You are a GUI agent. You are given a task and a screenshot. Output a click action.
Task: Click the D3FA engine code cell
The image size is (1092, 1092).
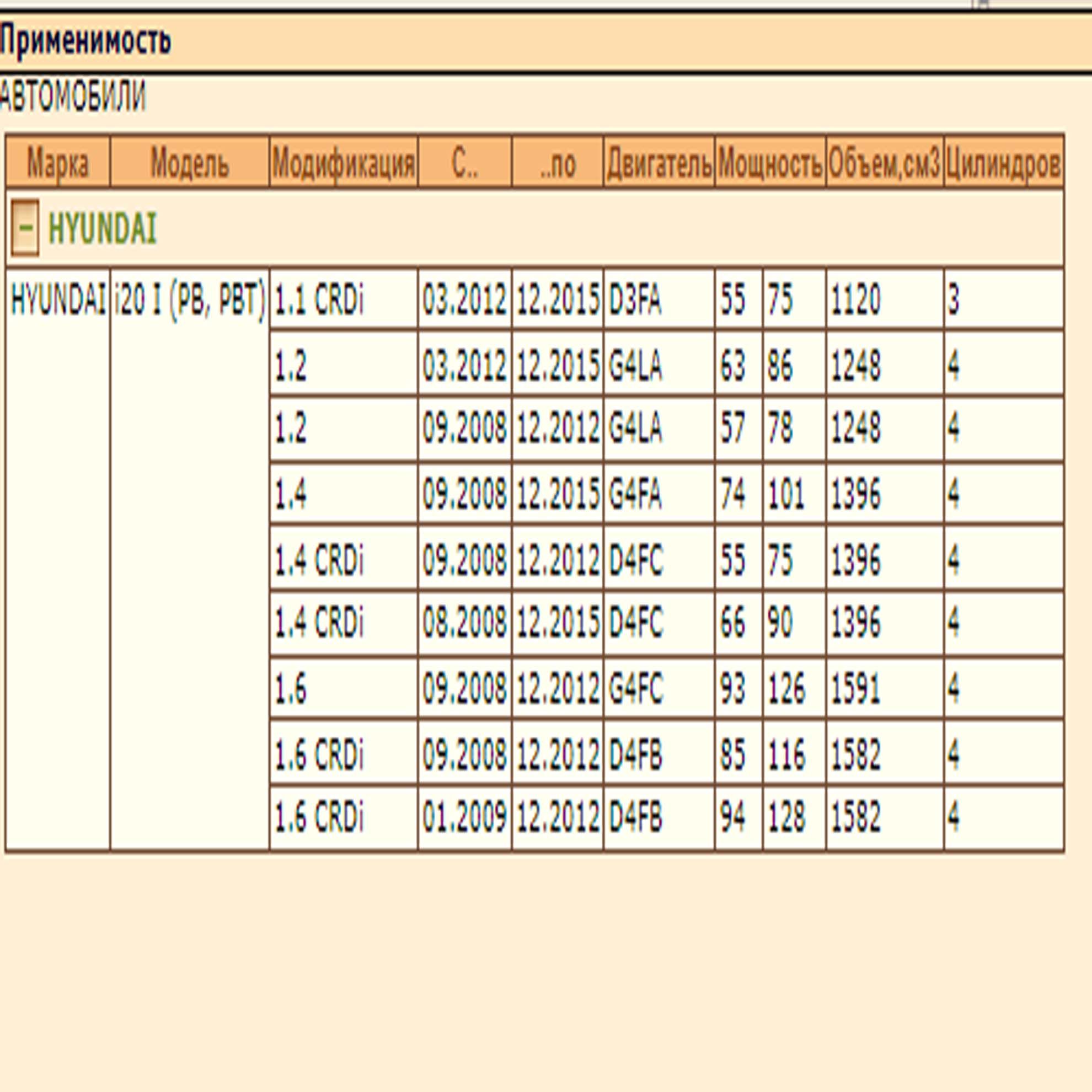pos(635,299)
